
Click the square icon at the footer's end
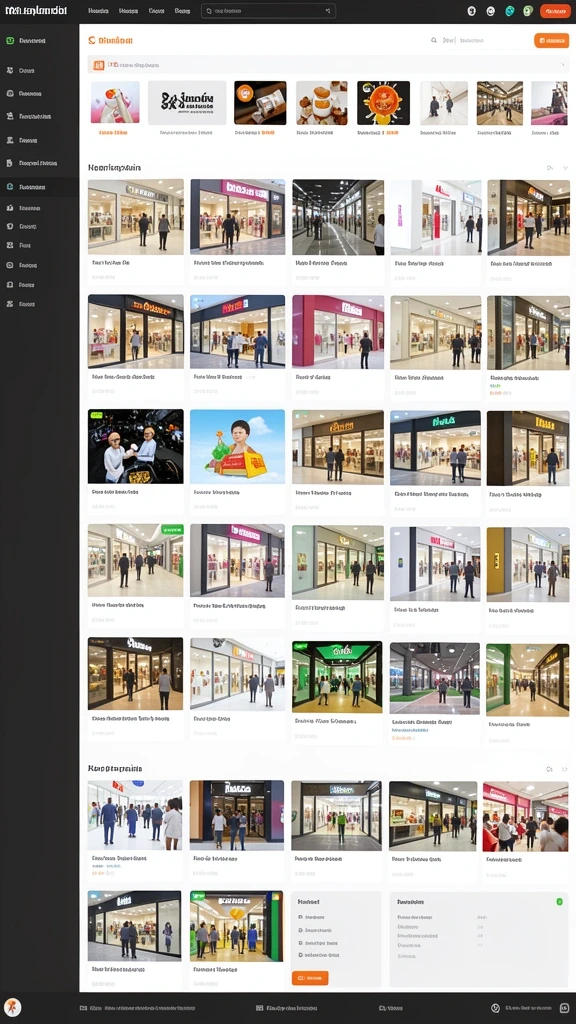[x=565, y=1008]
